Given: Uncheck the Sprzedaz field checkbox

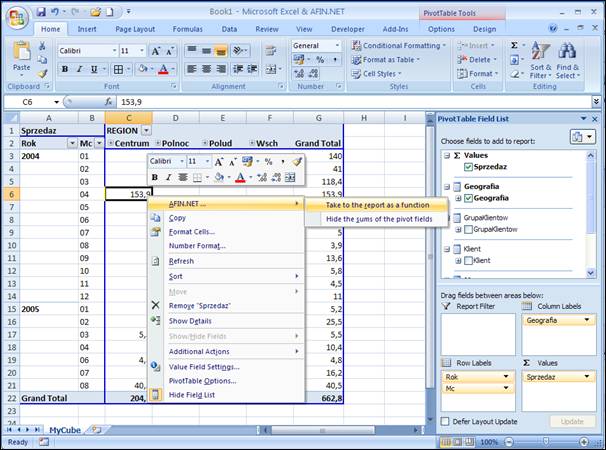Looking at the screenshot, I should 468,167.
